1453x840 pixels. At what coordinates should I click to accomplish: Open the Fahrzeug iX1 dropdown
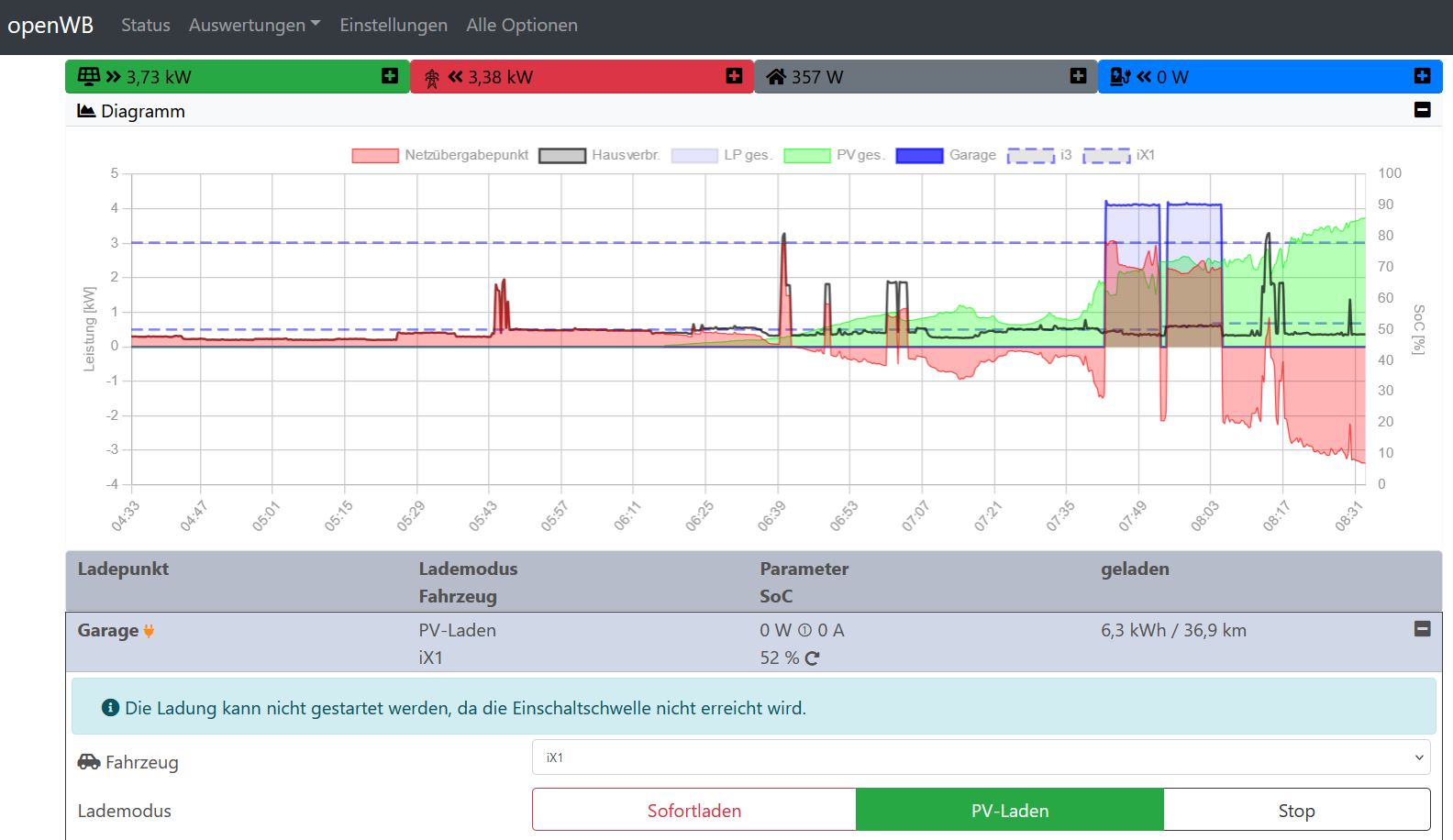[982, 757]
